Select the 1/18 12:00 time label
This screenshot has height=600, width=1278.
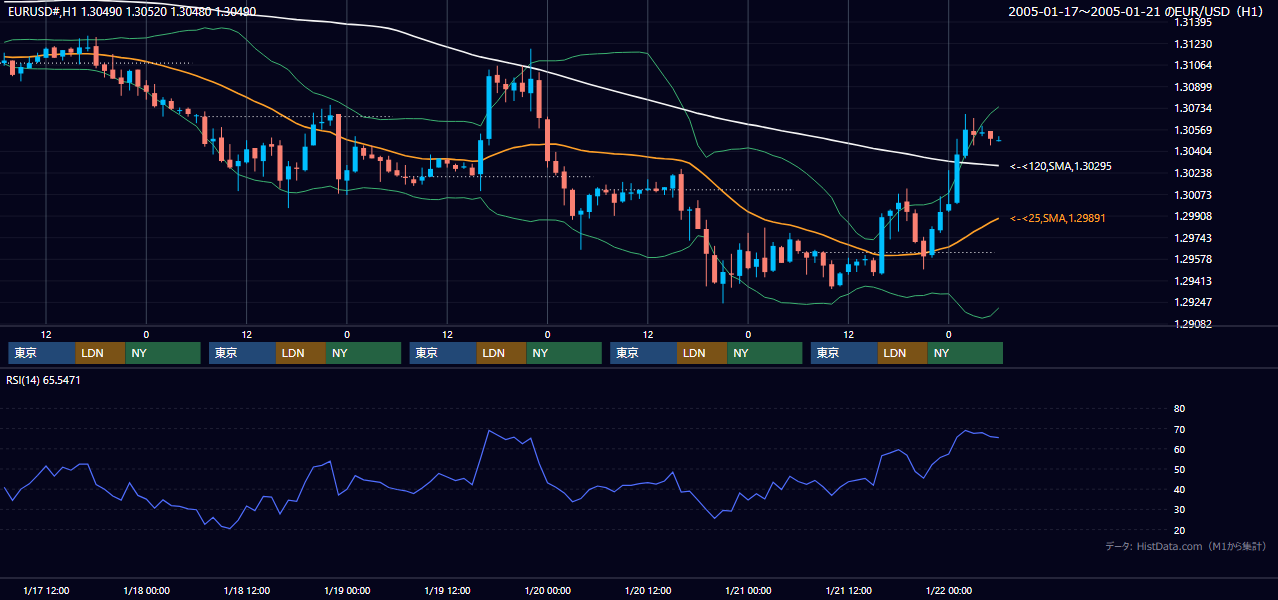tap(246, 591)
